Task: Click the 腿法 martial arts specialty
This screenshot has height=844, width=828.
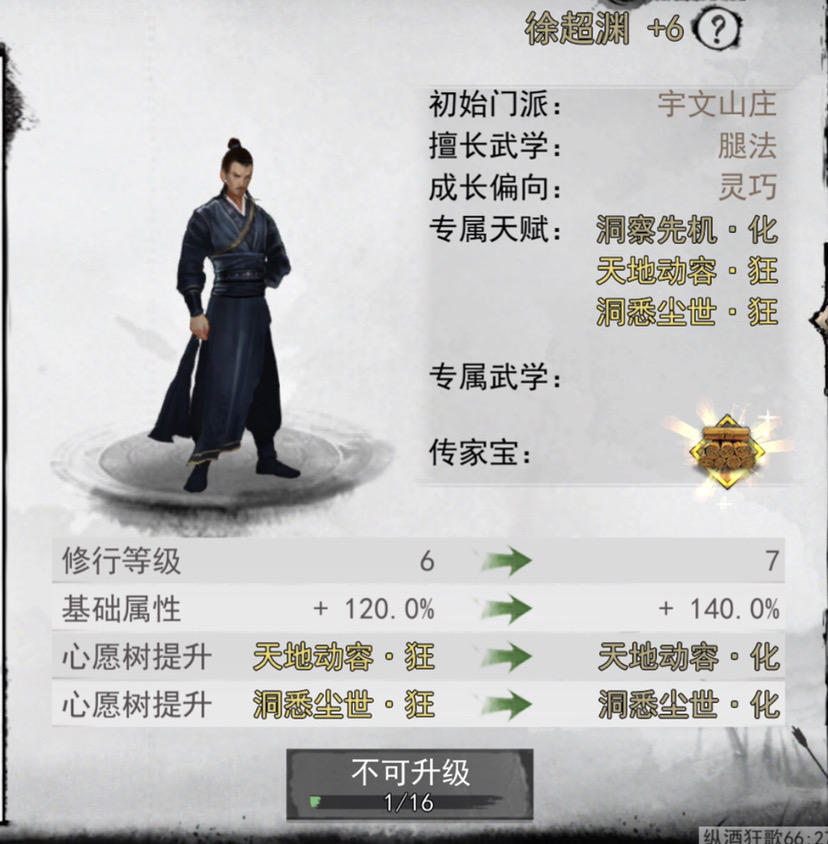Action: point(747,146)
